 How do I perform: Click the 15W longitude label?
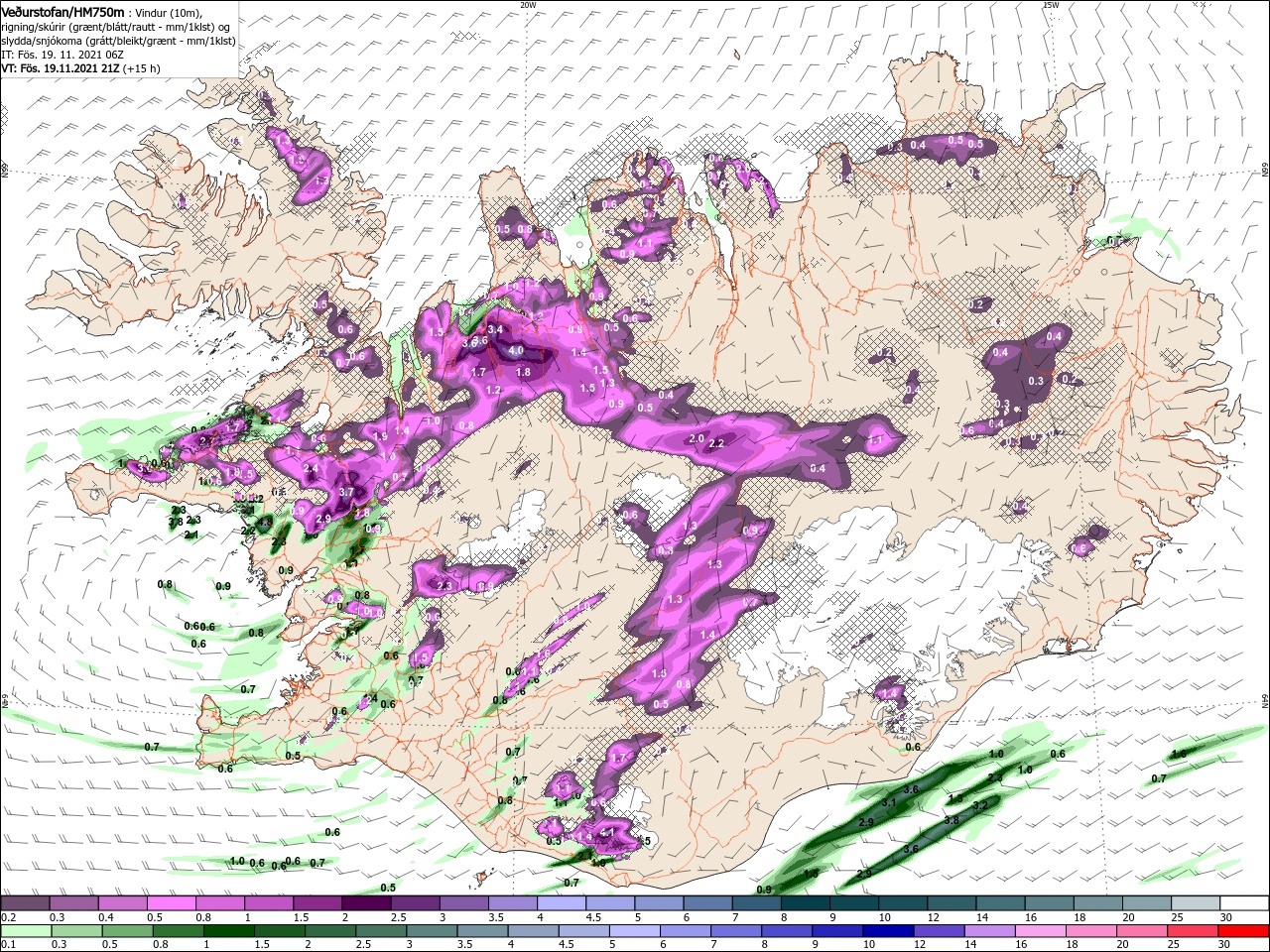[1051, 5]
